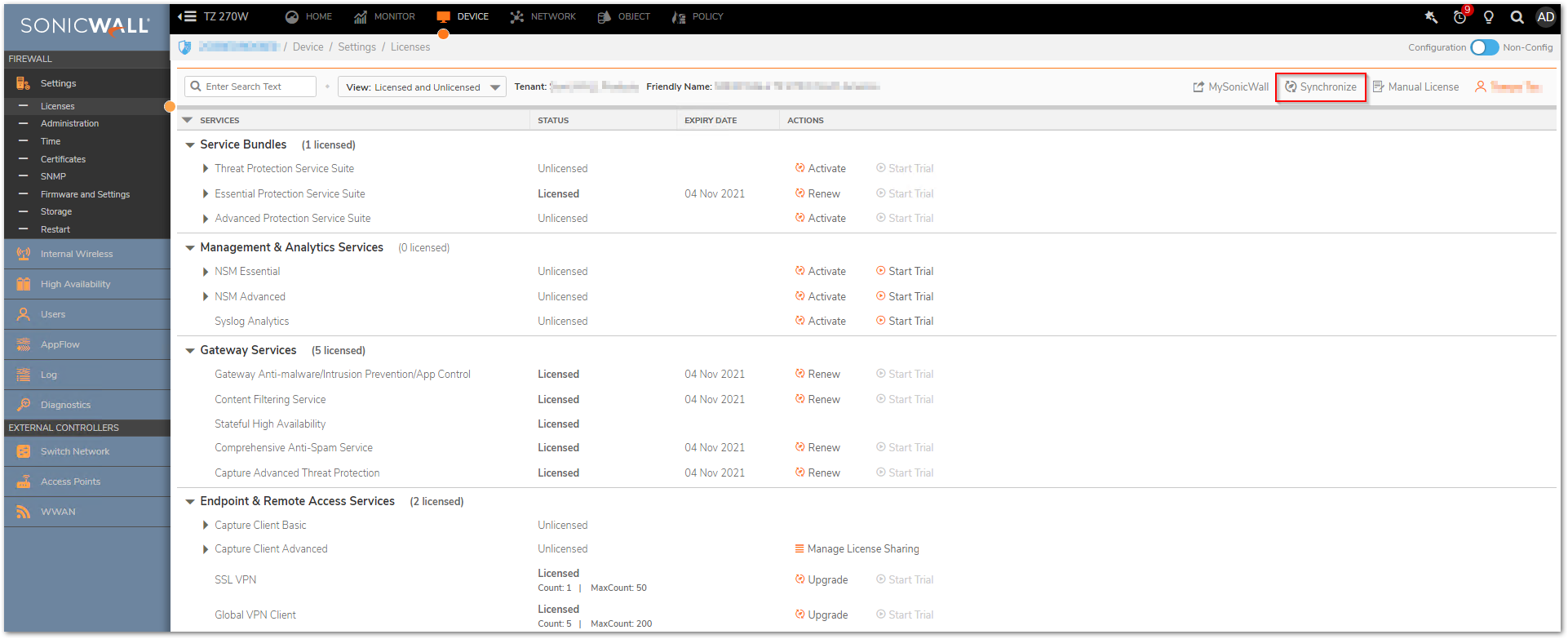Open Diagnostics in the sidebar
The image size is (1568, 639).
(x=65, y=405)
